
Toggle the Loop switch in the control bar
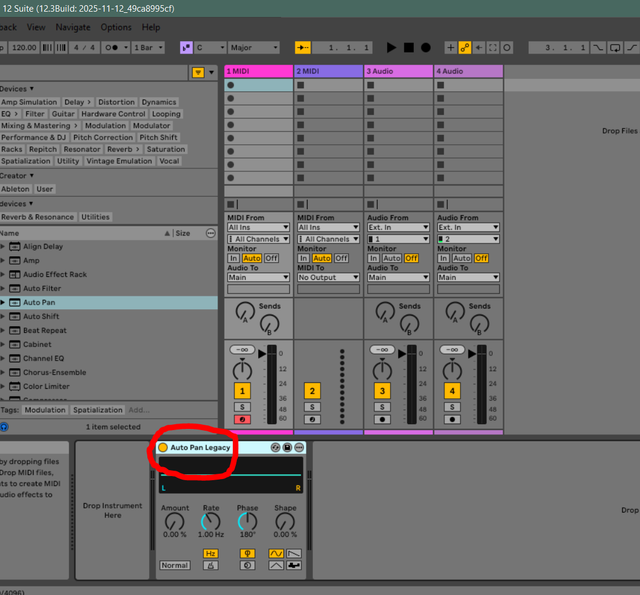pyautogui.click(x=615, y=48)
